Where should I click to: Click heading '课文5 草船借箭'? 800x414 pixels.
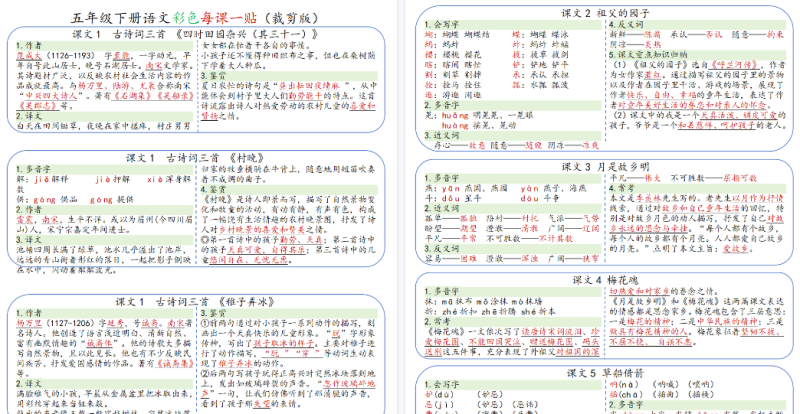point(605,373)
